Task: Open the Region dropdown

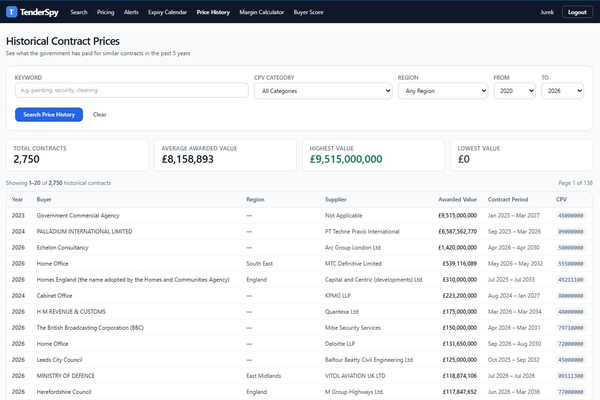Action: click(x=443, y=91)
